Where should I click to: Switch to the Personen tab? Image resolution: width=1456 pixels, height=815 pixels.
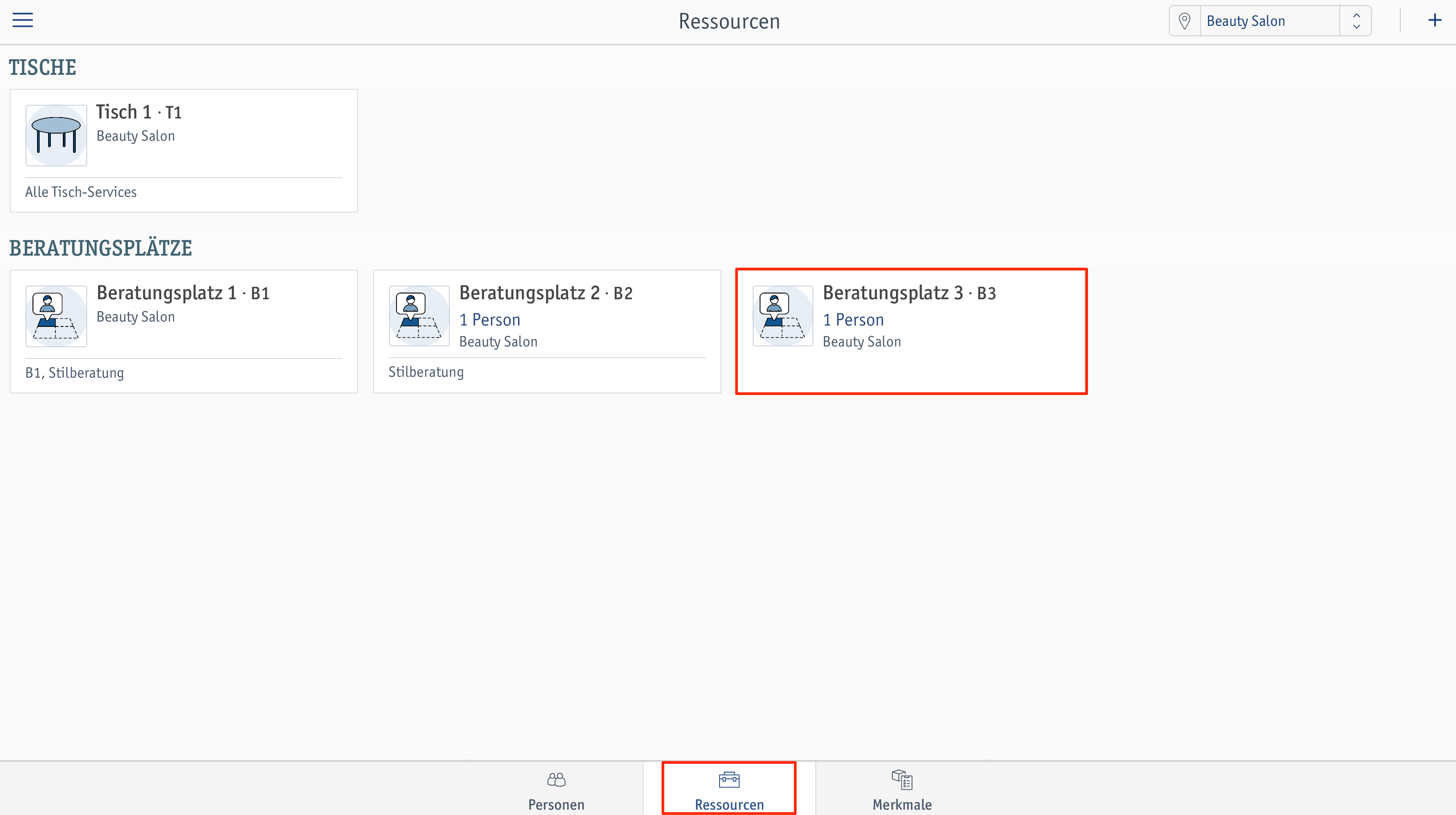556,788
